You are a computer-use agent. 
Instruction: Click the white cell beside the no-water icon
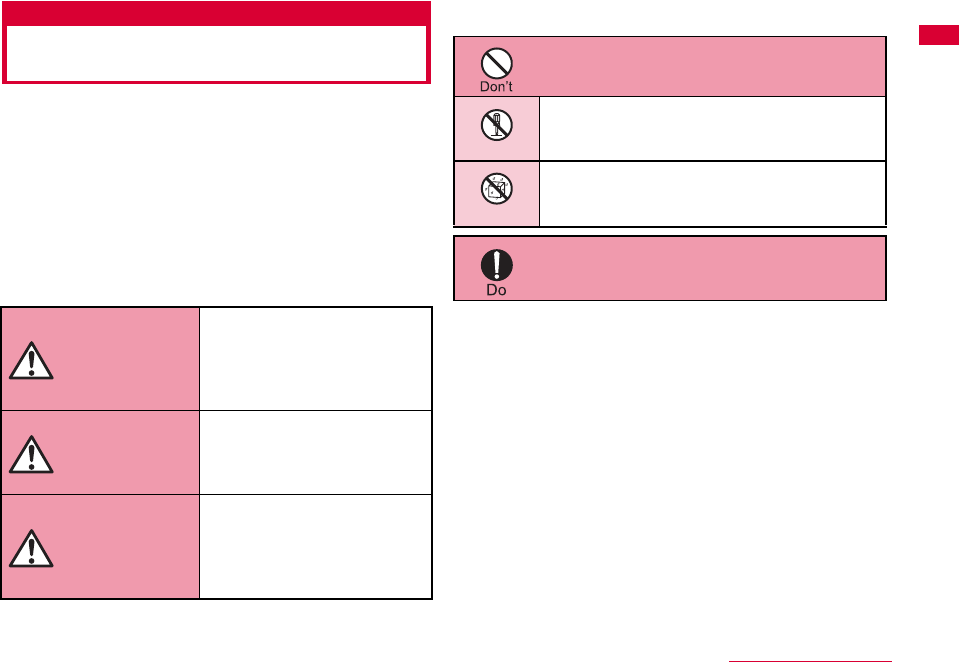pyautogui.click(x=712, y=193)
